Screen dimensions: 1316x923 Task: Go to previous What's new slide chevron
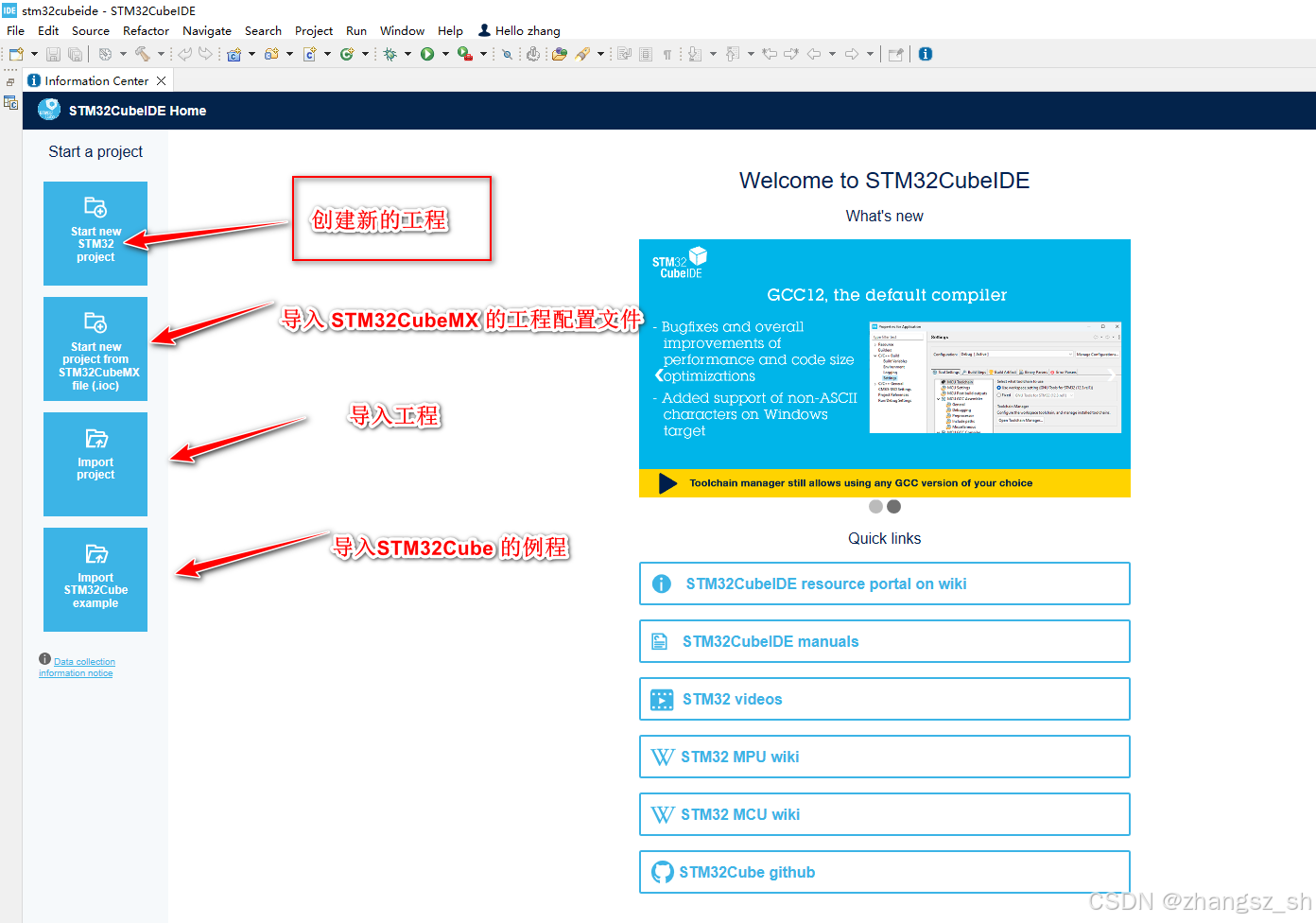659,375
